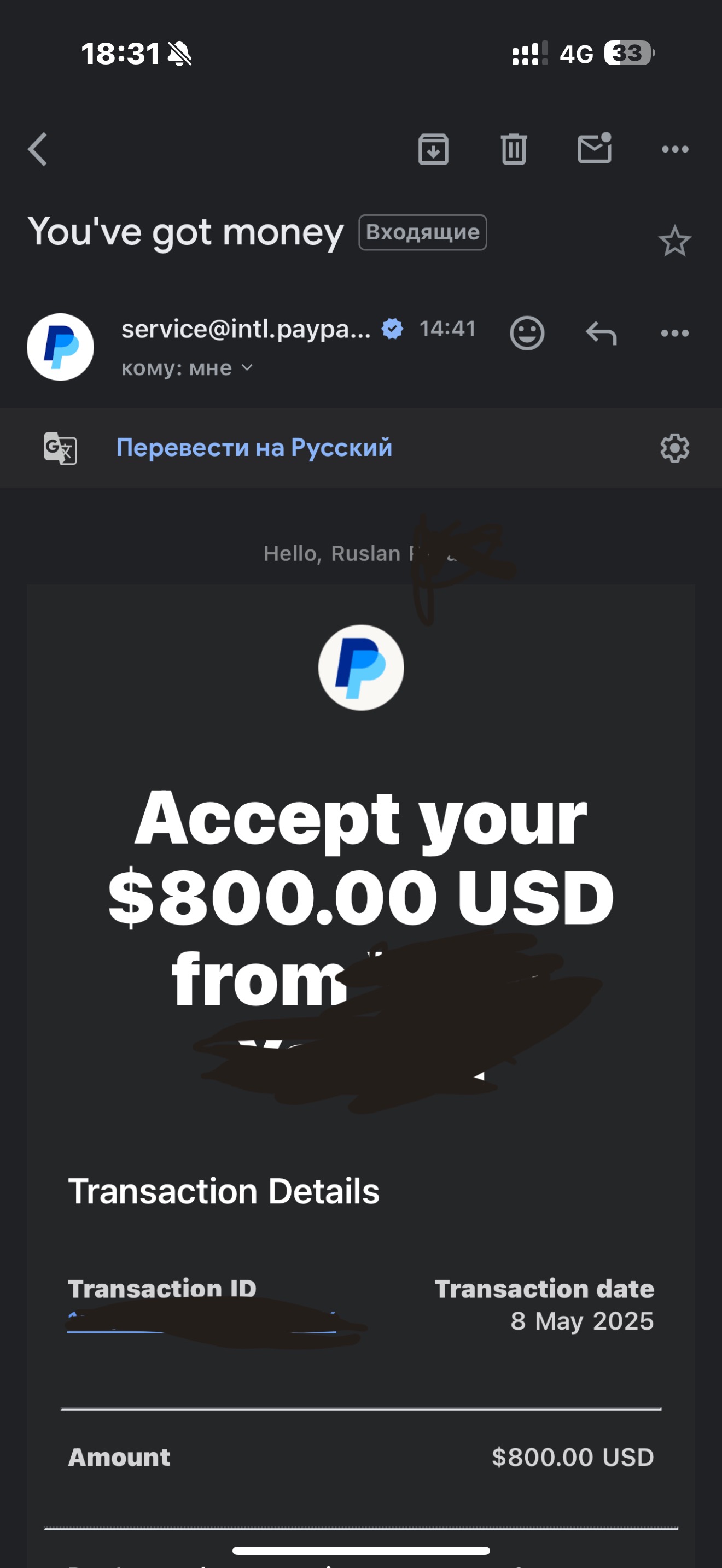Go back using the left chevron
The width and height of the screenshot is (722, 1568).
38,149
